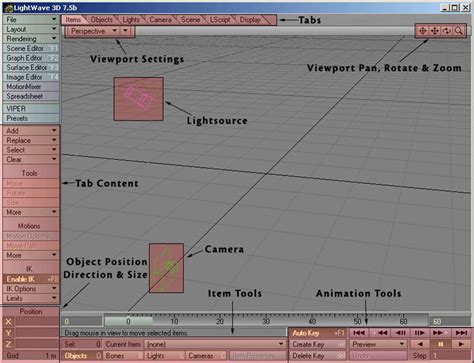Play animation in reverse
This screenshot has height=363, width=474.
pos(420,344)
